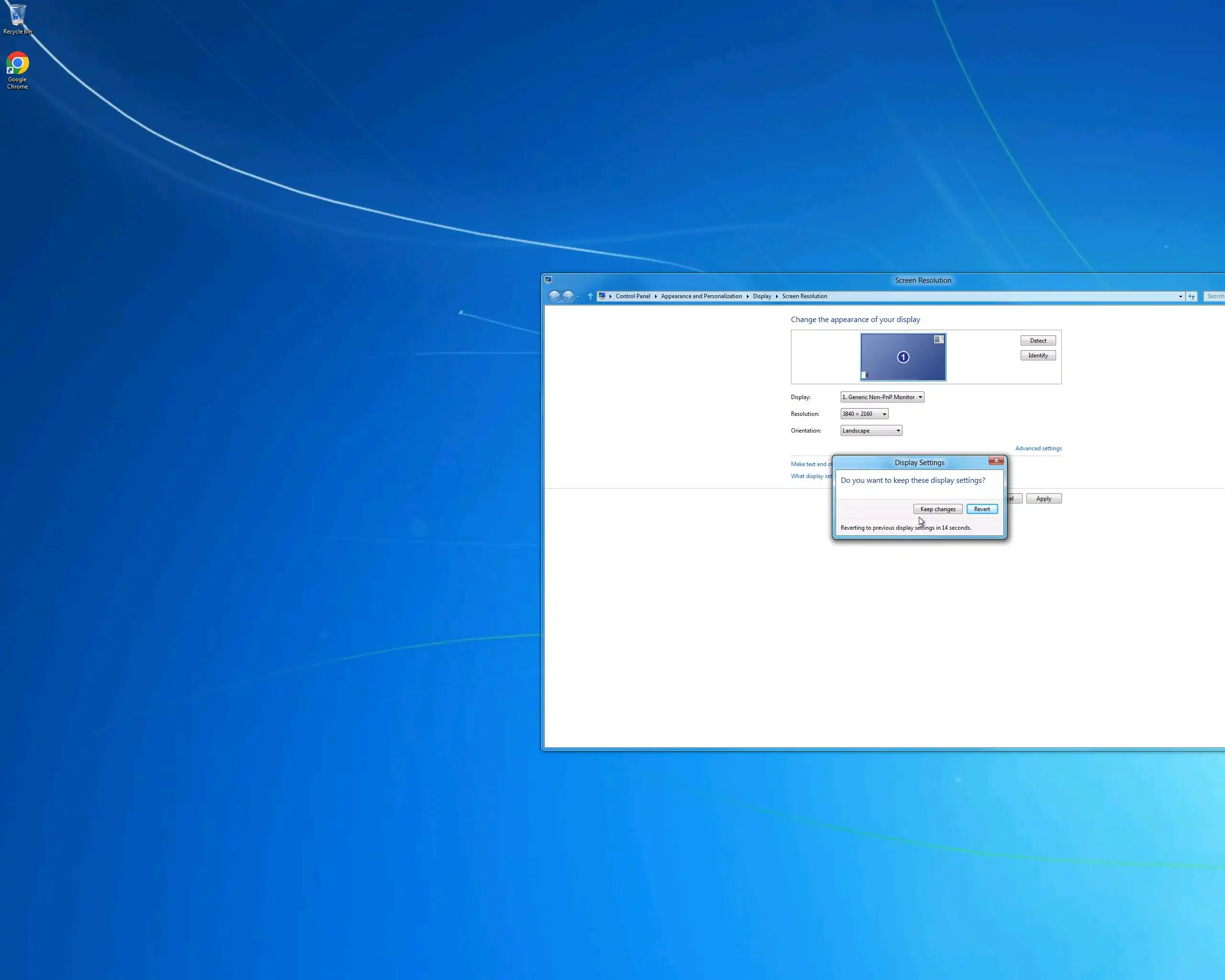Go to Control Panel breadcrumb
1225x980 pixels.
pos(633,296)
